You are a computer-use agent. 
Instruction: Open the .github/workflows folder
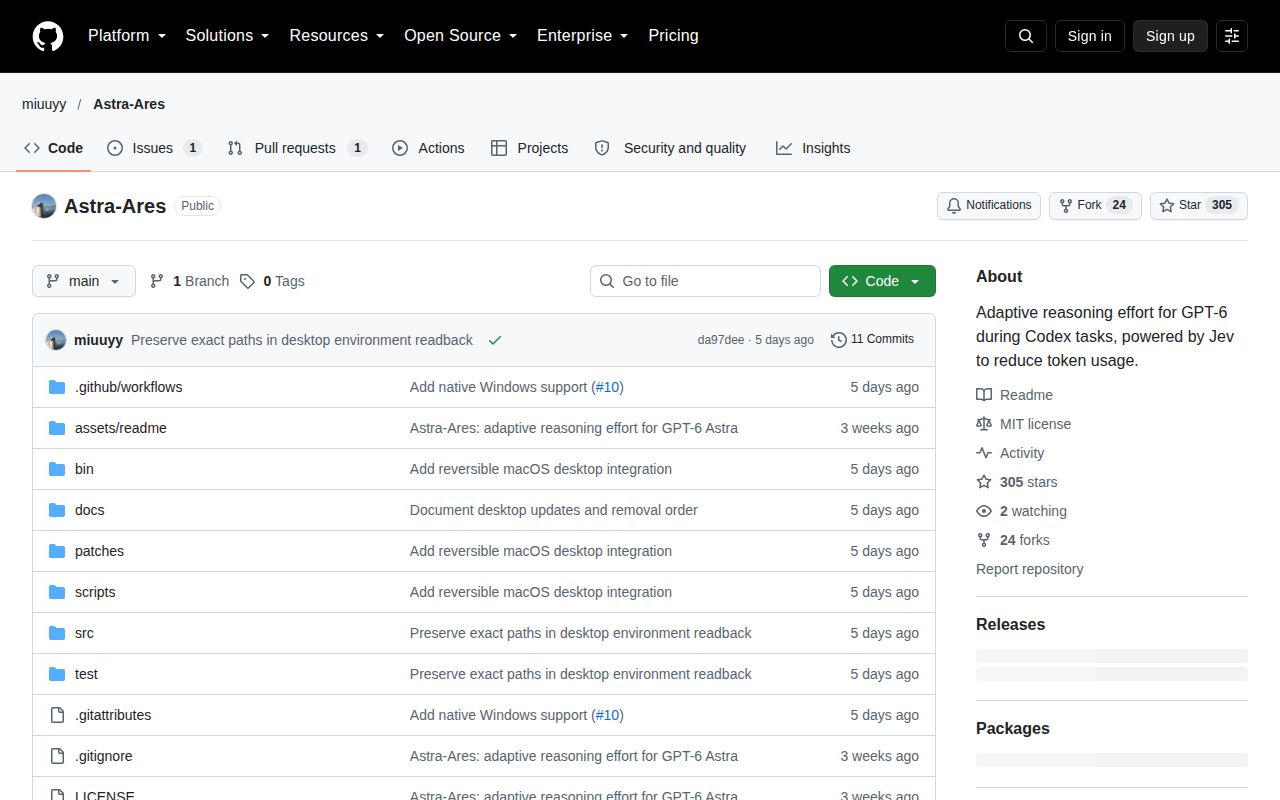pyautogui.click(x=128, y=387)
